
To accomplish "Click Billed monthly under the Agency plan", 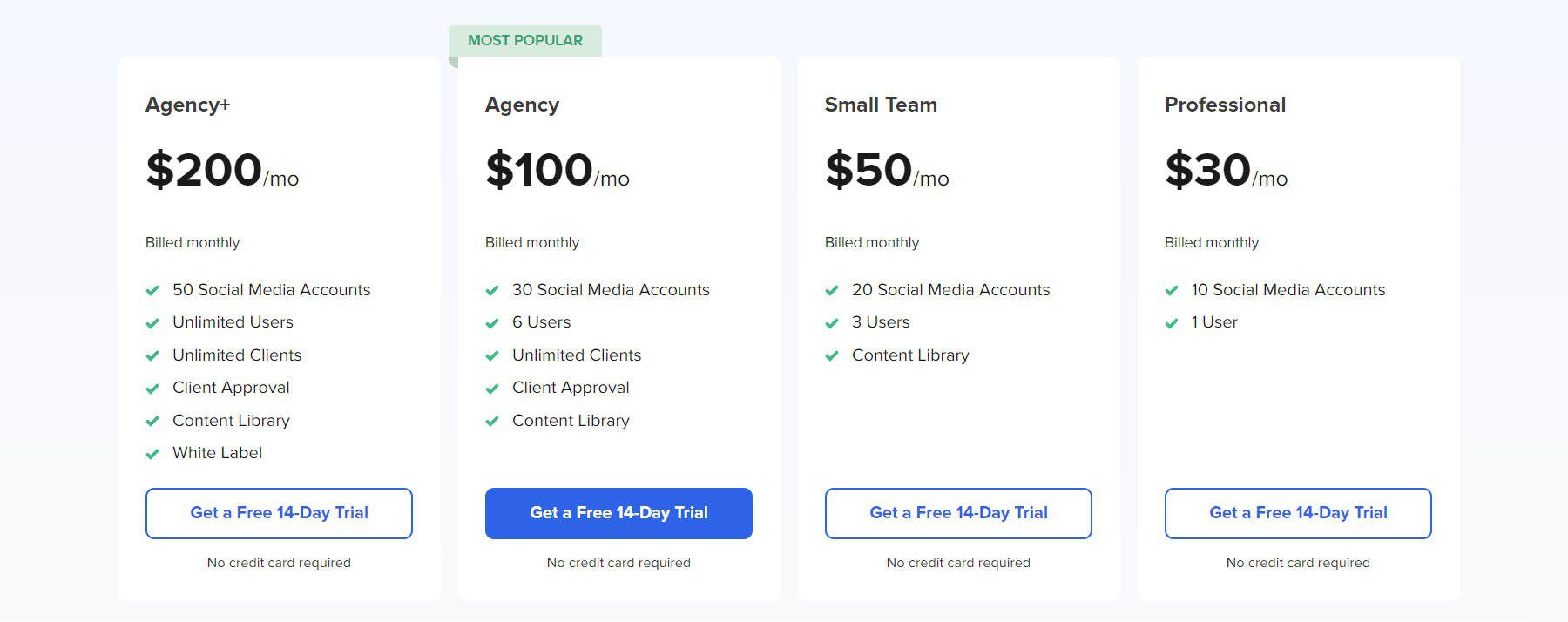I will coord(532,242).
